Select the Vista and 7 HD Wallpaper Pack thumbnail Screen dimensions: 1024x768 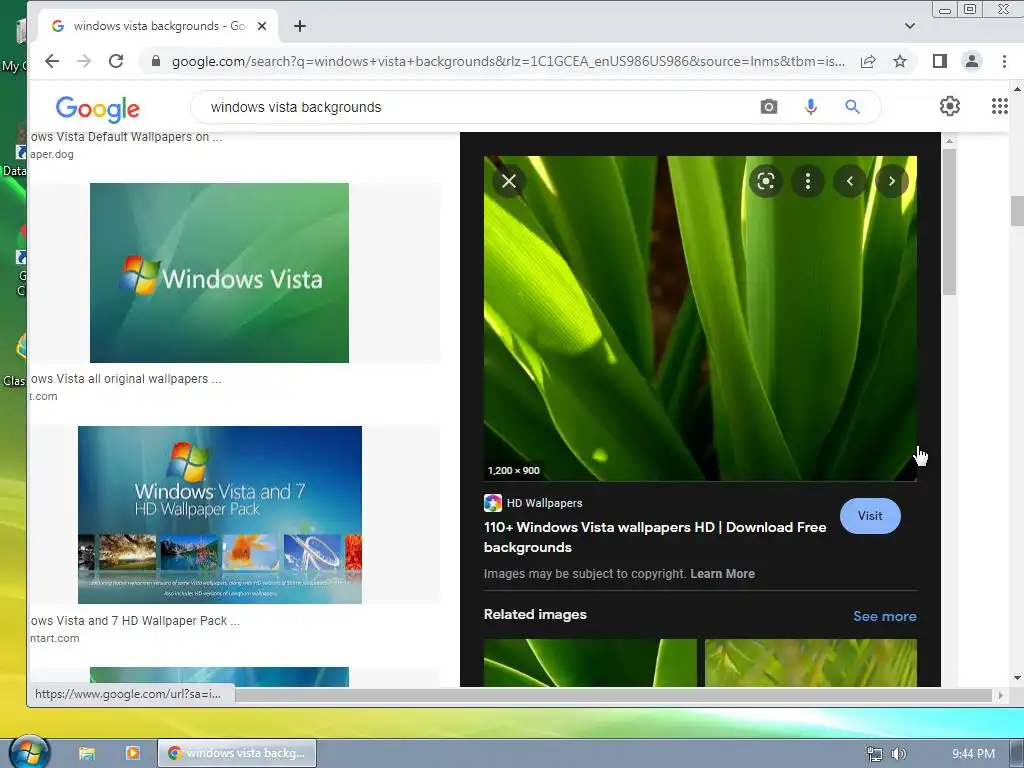tap(219, 515)
